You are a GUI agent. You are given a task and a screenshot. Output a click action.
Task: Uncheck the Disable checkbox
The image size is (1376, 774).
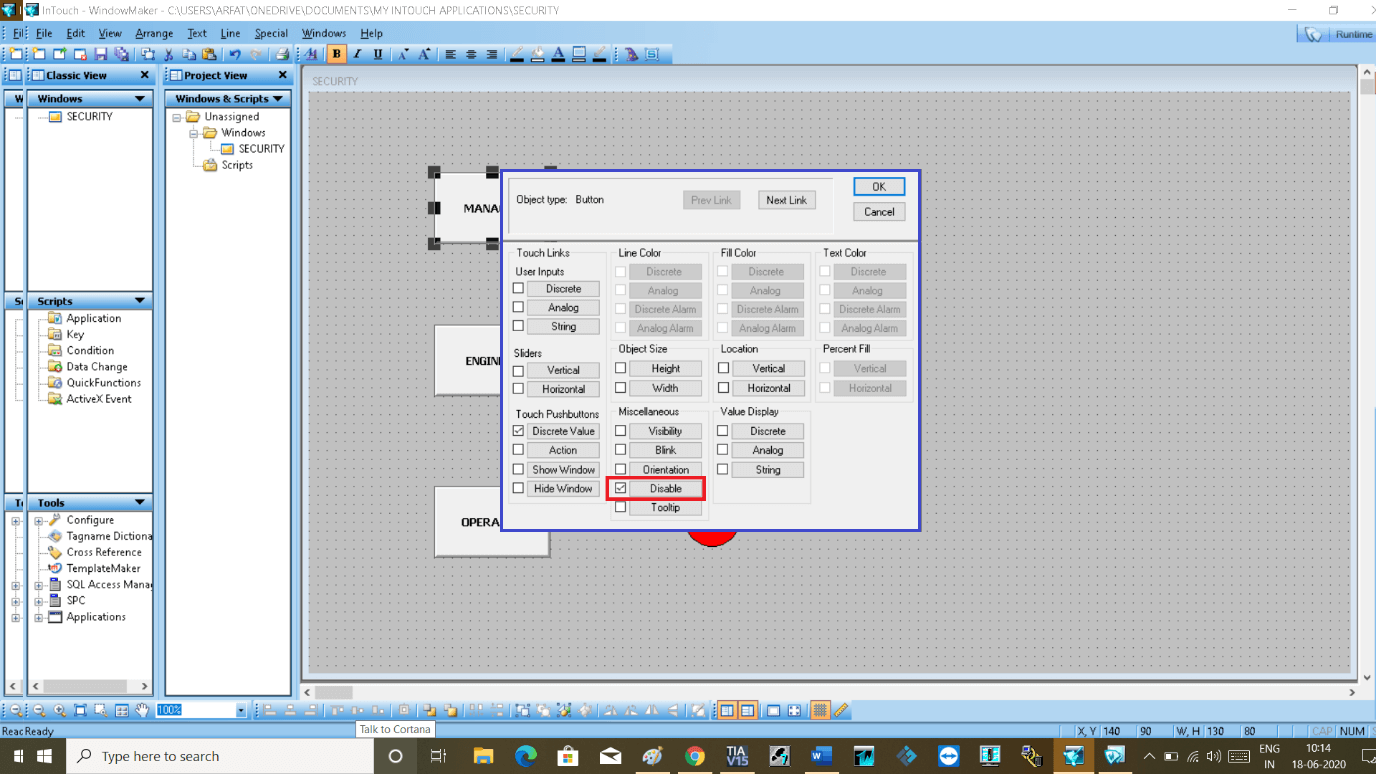point(621,488)
